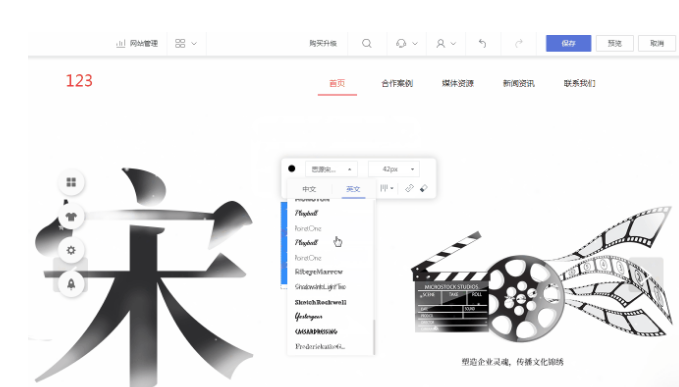Click the 预览 preview button
This screenshot has width=679, height=387.
pyautogui.click(x=614, y=43)
